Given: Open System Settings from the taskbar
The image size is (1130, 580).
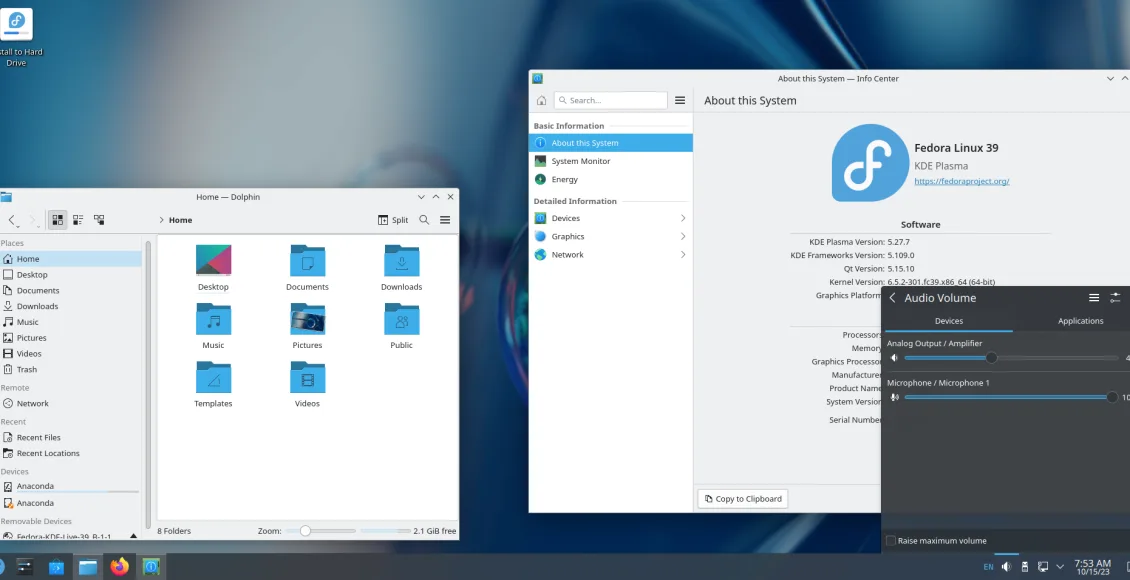Looking at the screenshot, I should coord(25,567).
